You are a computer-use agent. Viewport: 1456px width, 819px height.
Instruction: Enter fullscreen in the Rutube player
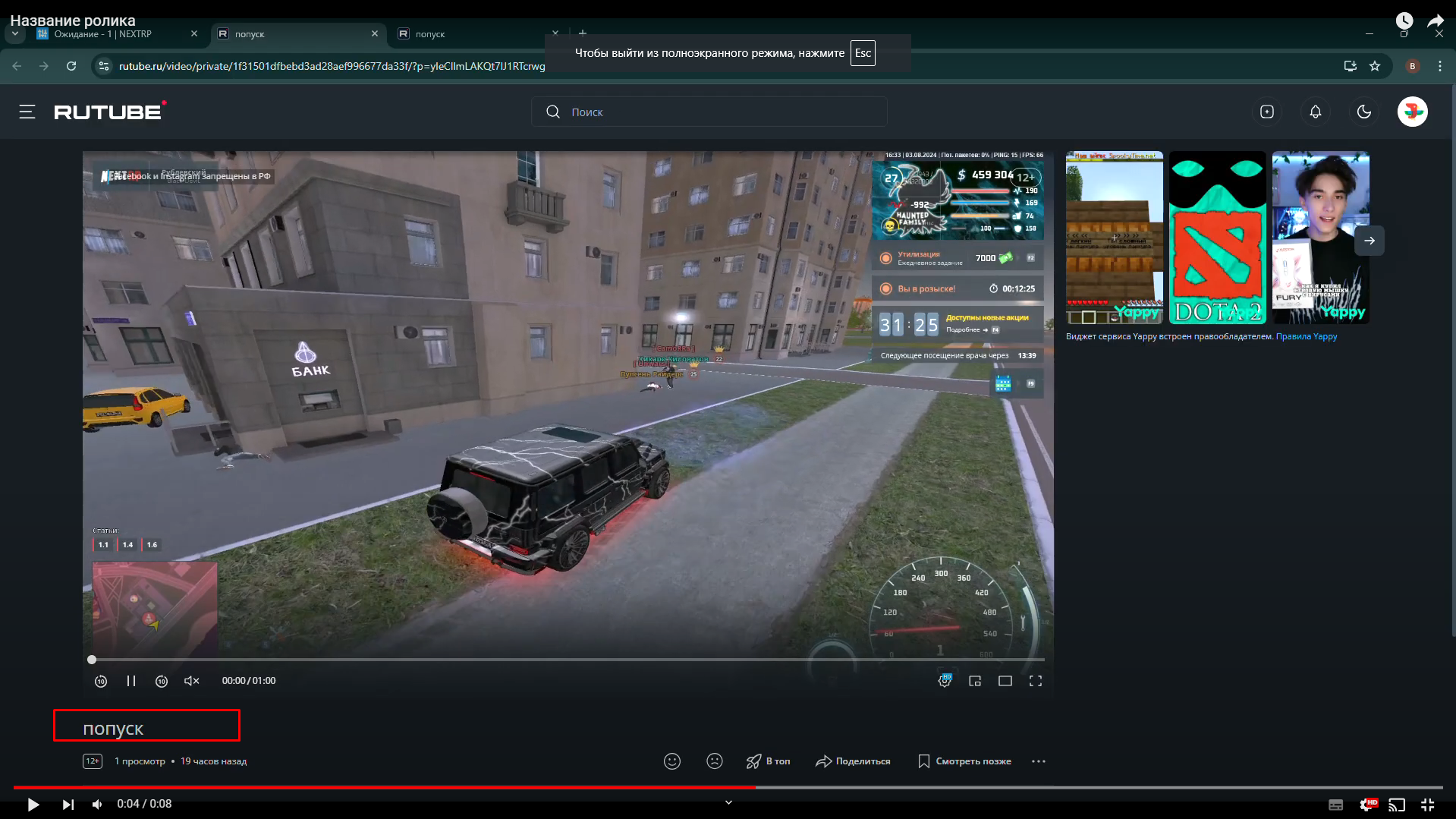pyautogui.click(x=1036, y=681)
